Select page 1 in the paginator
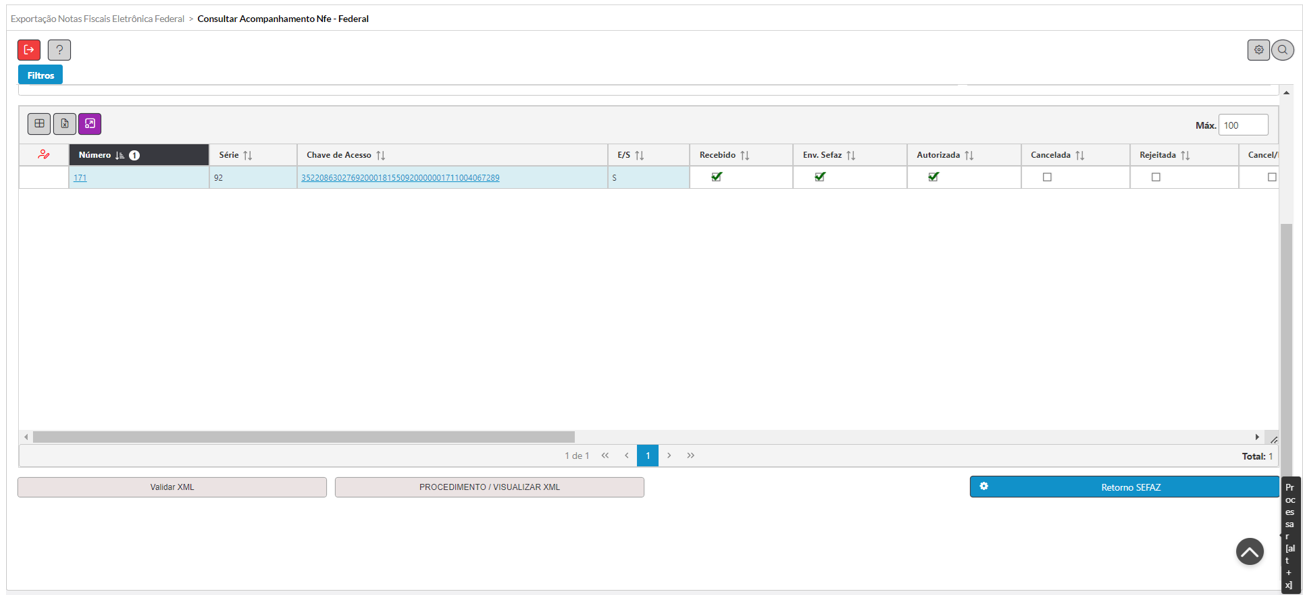Viewport: 1303px width, 595px height. [647, 456]
